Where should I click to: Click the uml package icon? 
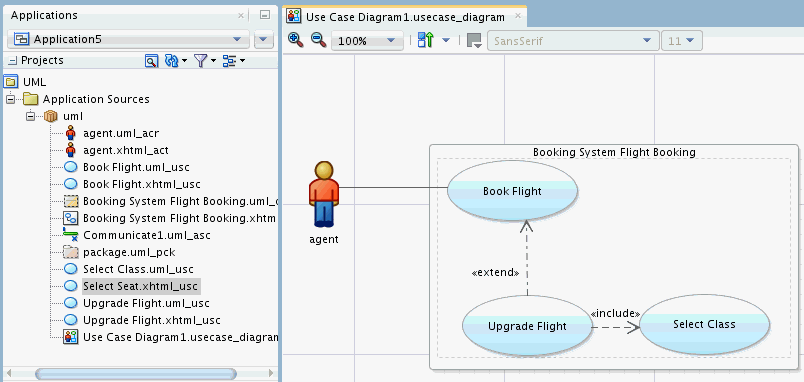(51, 116)
